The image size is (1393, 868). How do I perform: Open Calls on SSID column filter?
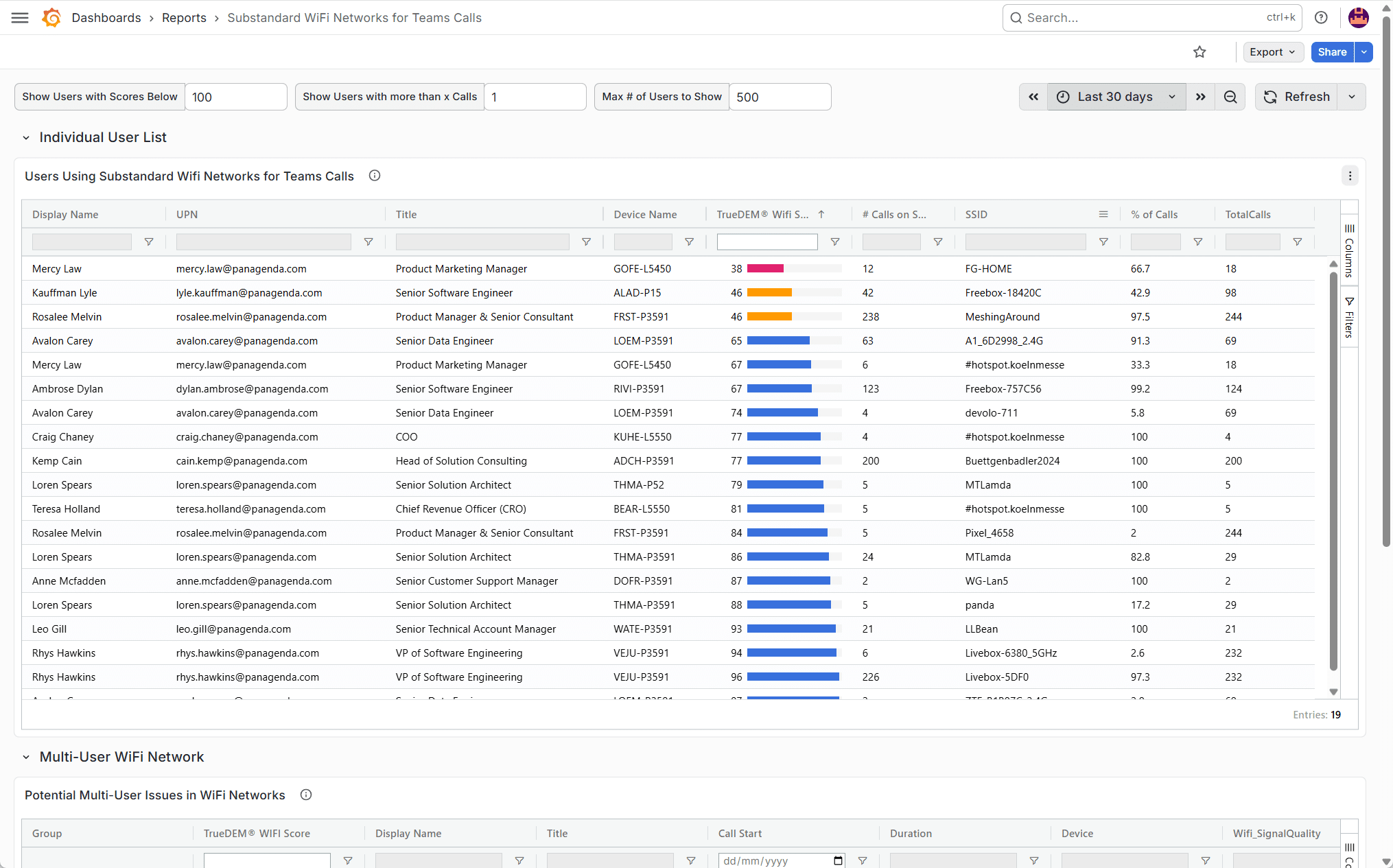pyautogui.click(x=938, y=242)
